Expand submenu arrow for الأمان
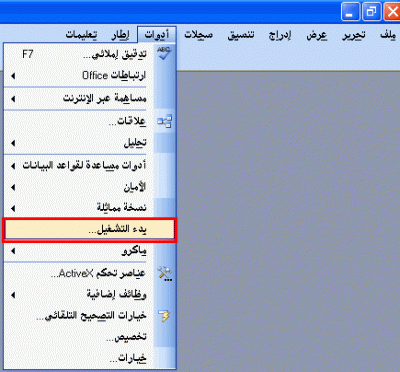The height and width of the screenshot is (372, 400). pos(13,187)
